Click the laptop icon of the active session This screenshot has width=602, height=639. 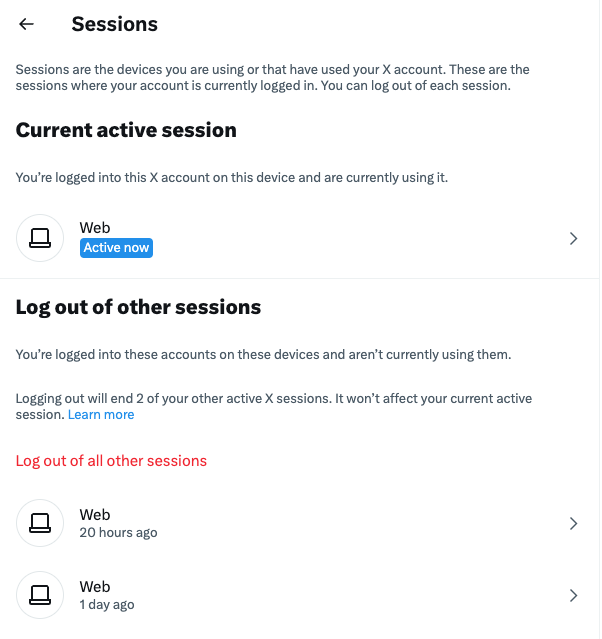(40, 238)
